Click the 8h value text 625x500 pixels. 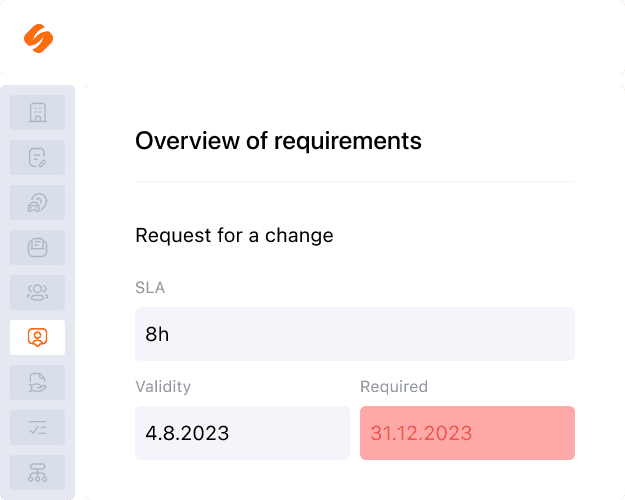click(157, 334)
